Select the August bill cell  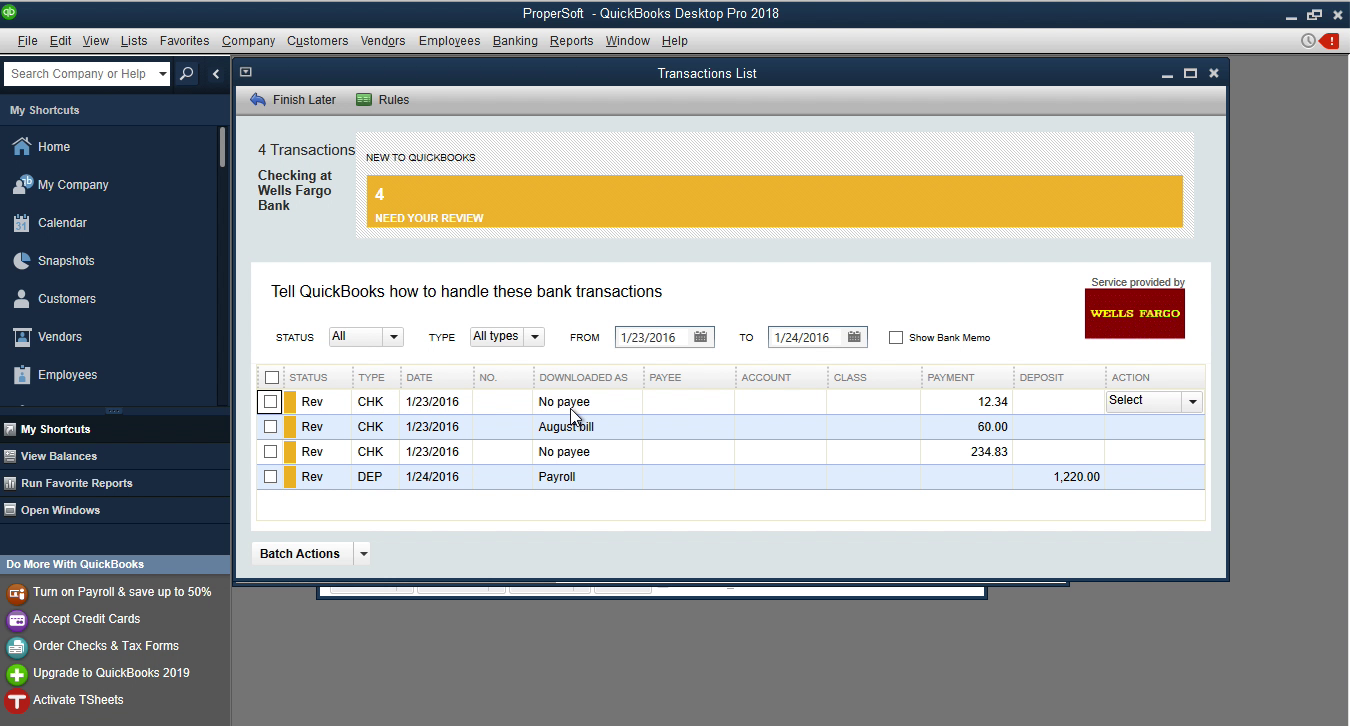(588, 426)
